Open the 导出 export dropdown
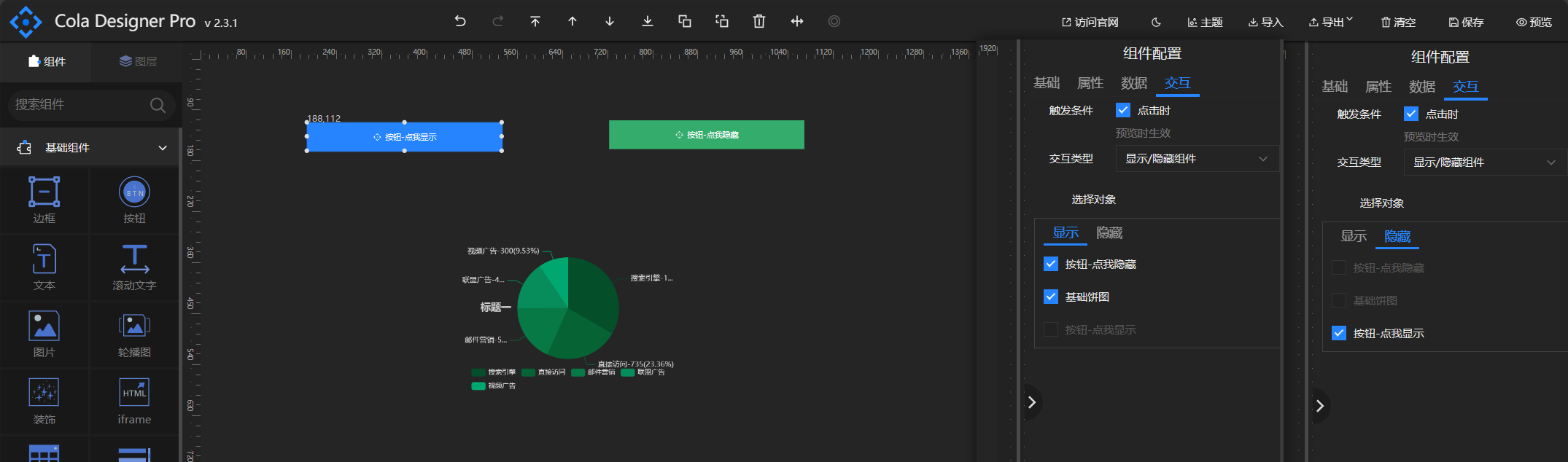Screen dimensions: 1568x462 pos(1330,23)
